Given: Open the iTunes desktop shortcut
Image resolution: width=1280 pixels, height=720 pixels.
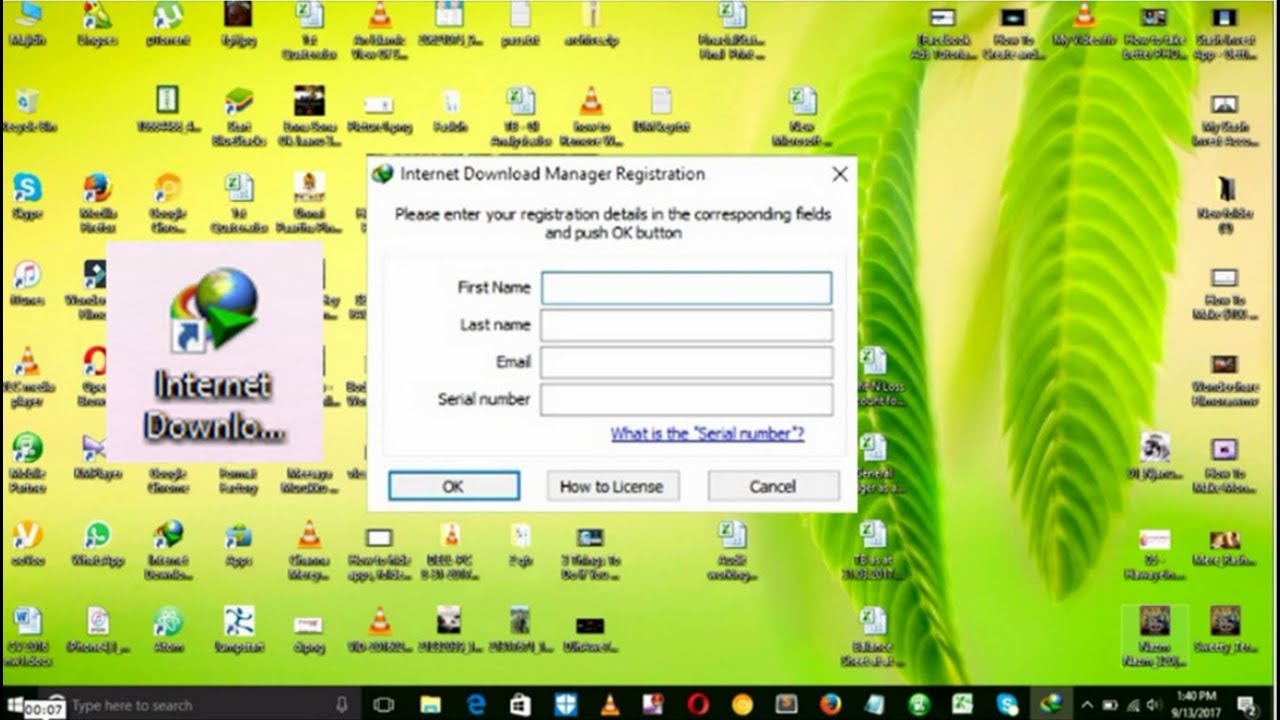Looking at the screenshot, I should 27,282.
